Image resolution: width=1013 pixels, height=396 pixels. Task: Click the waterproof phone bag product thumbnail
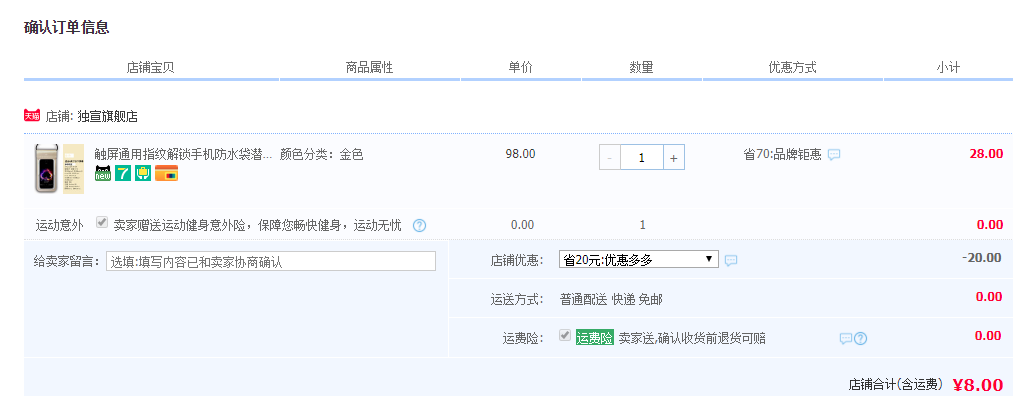(59, 169)
